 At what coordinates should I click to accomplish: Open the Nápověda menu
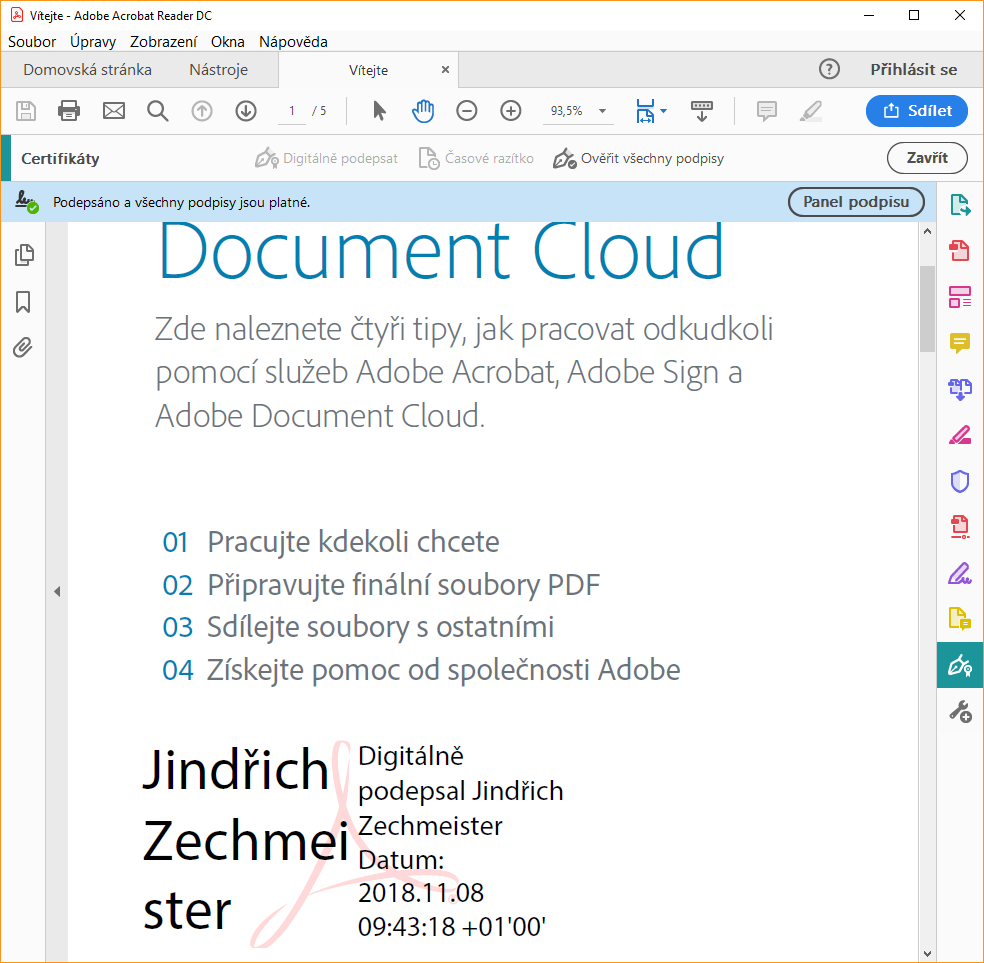[293, 41]
